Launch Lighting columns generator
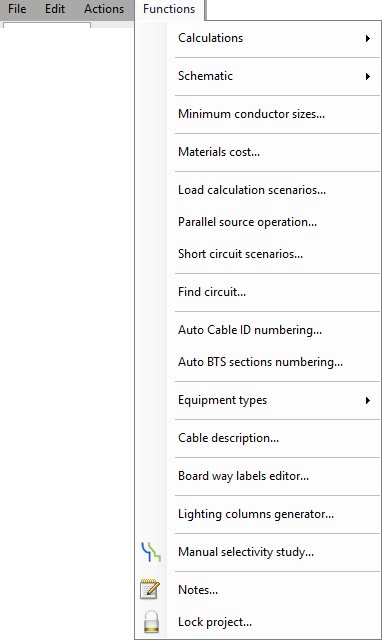This screenshot has width=382, height=640. point(256,514)
